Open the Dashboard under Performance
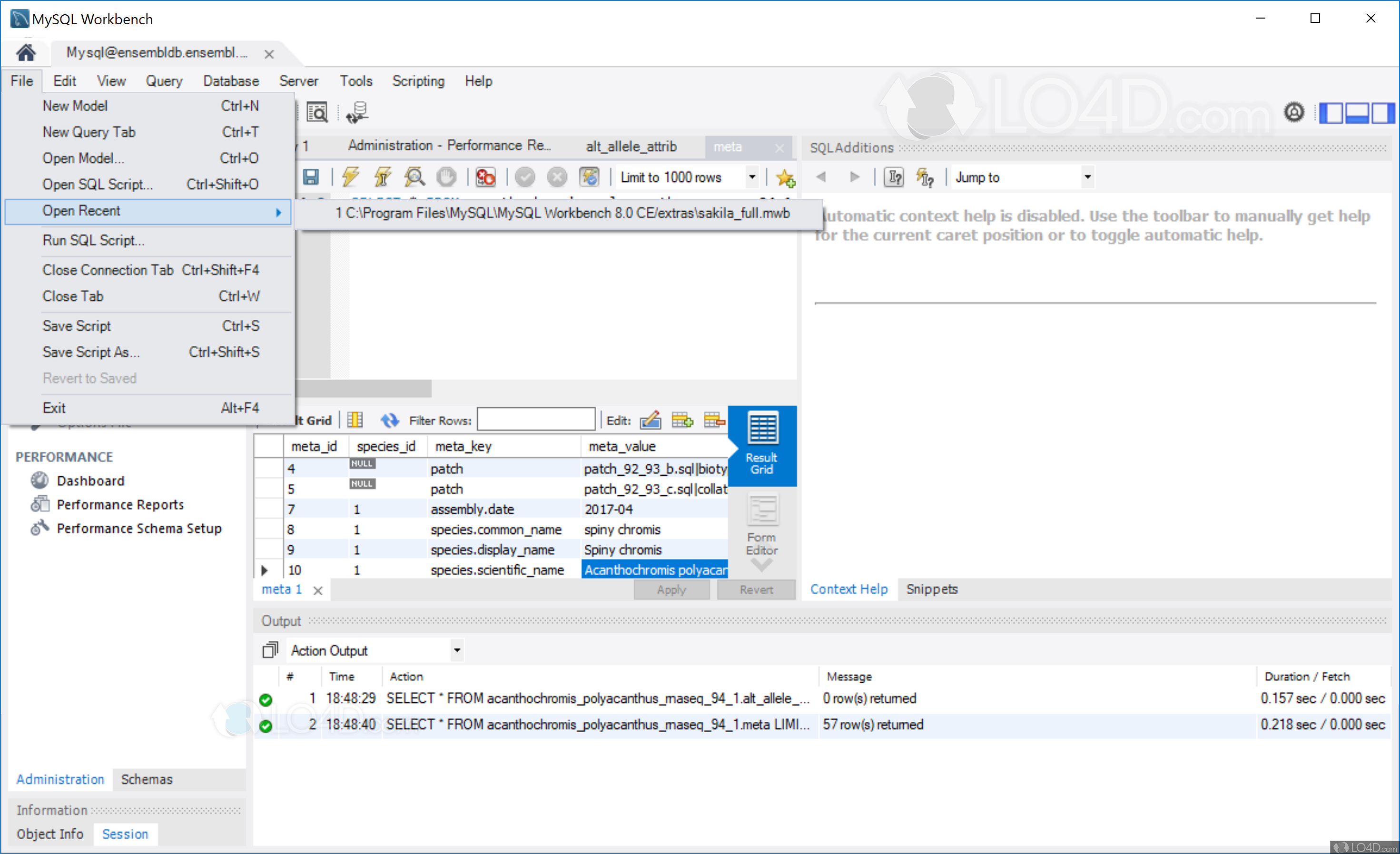1400x854 pixels. [90, 481]
